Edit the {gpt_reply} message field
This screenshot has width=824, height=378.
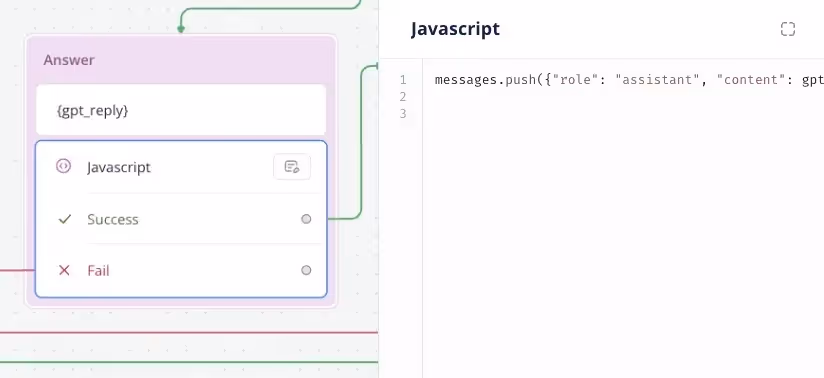pyautogui.click(x=181, y=110)
